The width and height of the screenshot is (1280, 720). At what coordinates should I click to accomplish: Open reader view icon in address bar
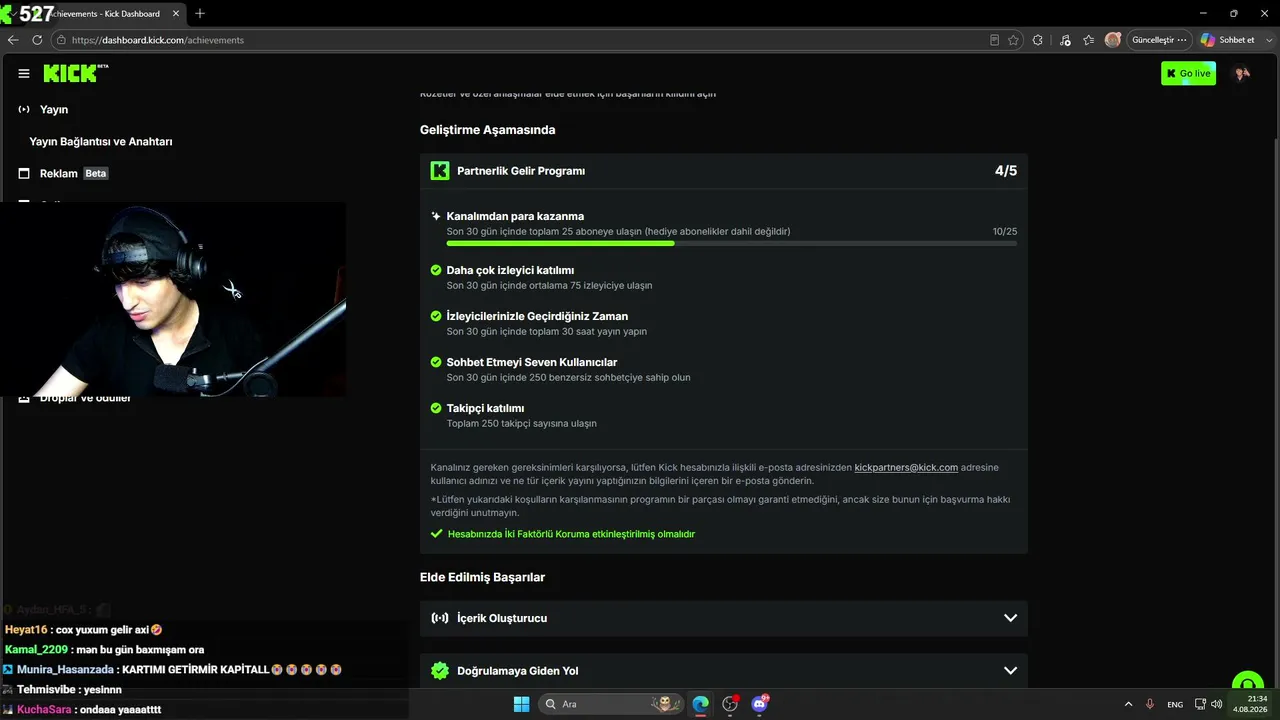[x=994, y=40]
